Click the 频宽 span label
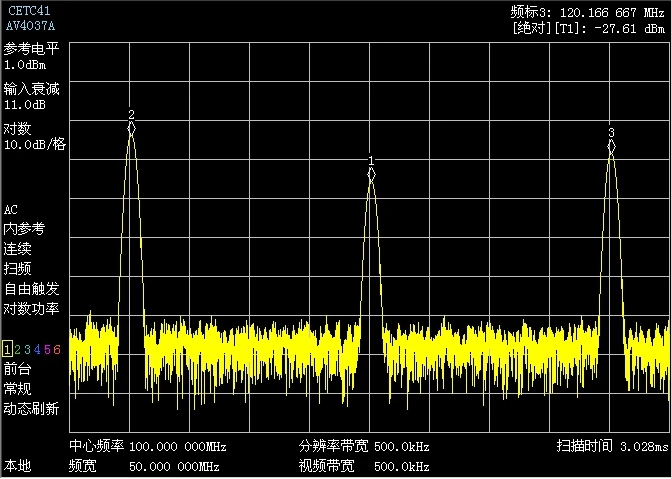 coord(83,466)
